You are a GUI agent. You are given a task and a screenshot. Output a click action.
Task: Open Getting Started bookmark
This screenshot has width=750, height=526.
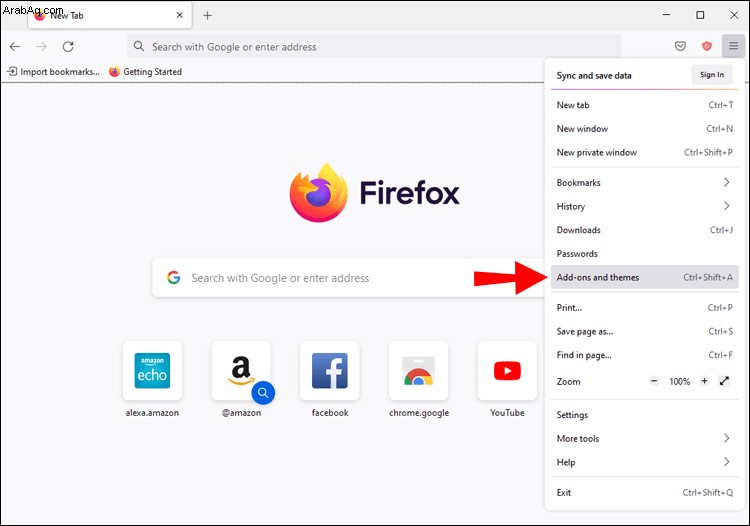145,72
